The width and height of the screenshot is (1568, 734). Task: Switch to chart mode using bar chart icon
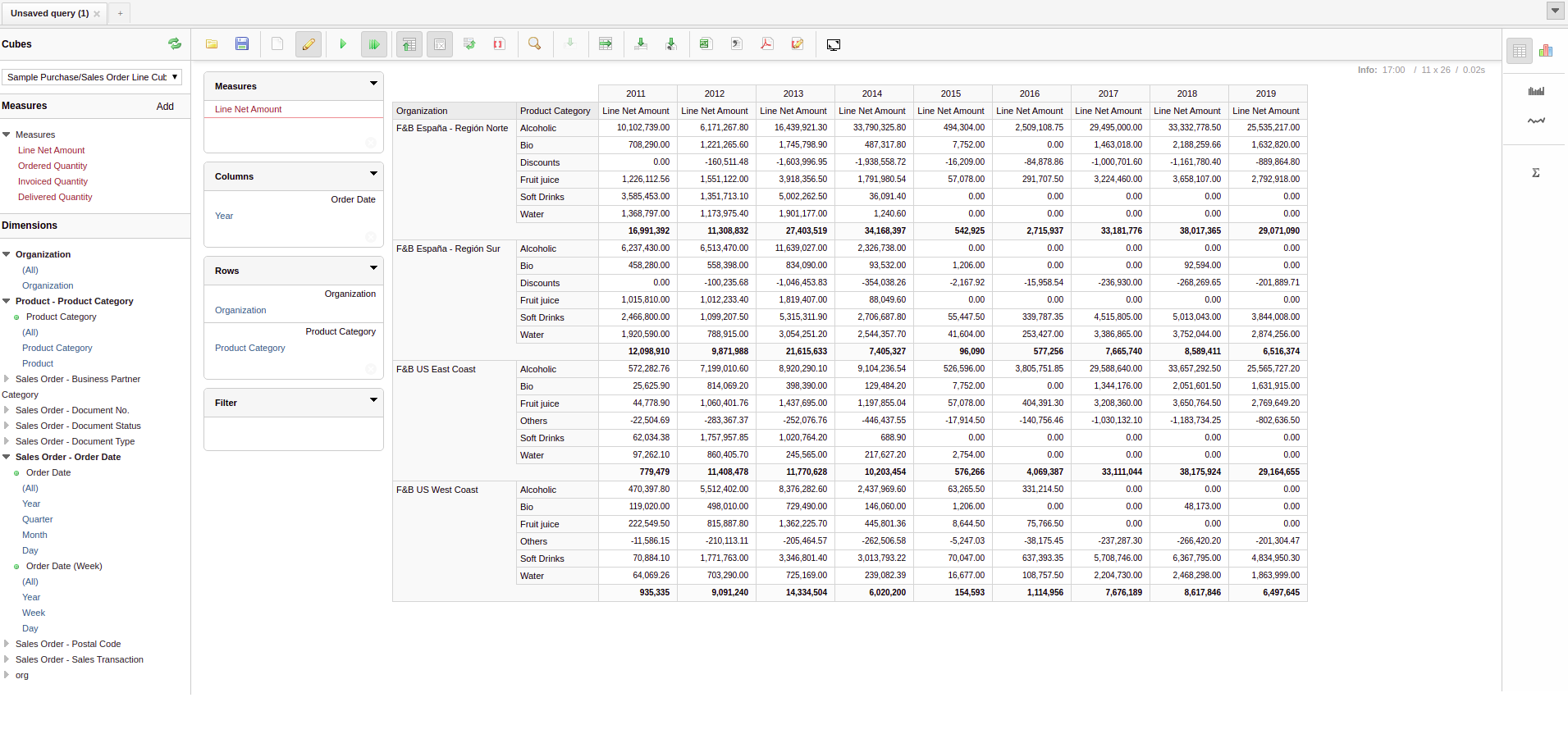1546,51
